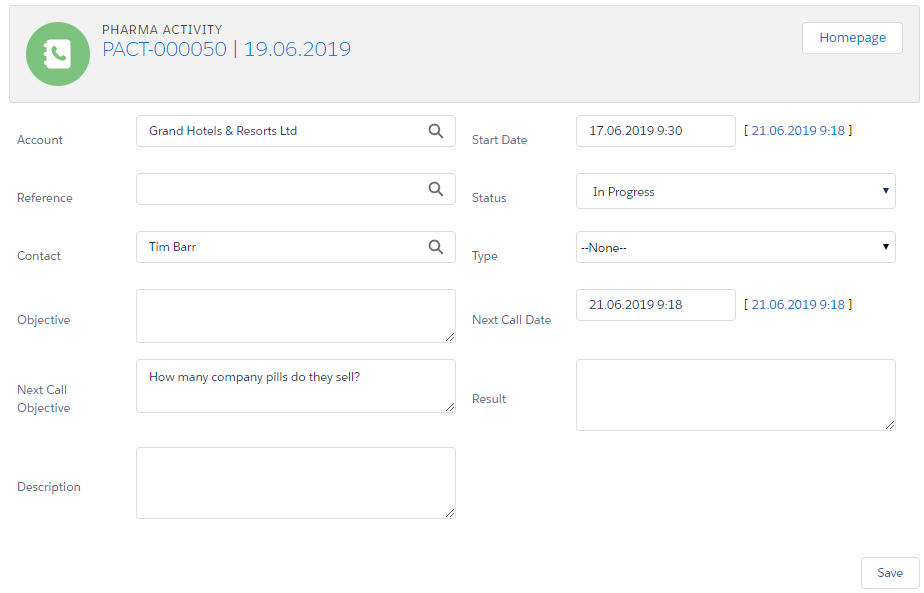
Task: Click the Account field search magnifier icon
Action: point(435,131)
